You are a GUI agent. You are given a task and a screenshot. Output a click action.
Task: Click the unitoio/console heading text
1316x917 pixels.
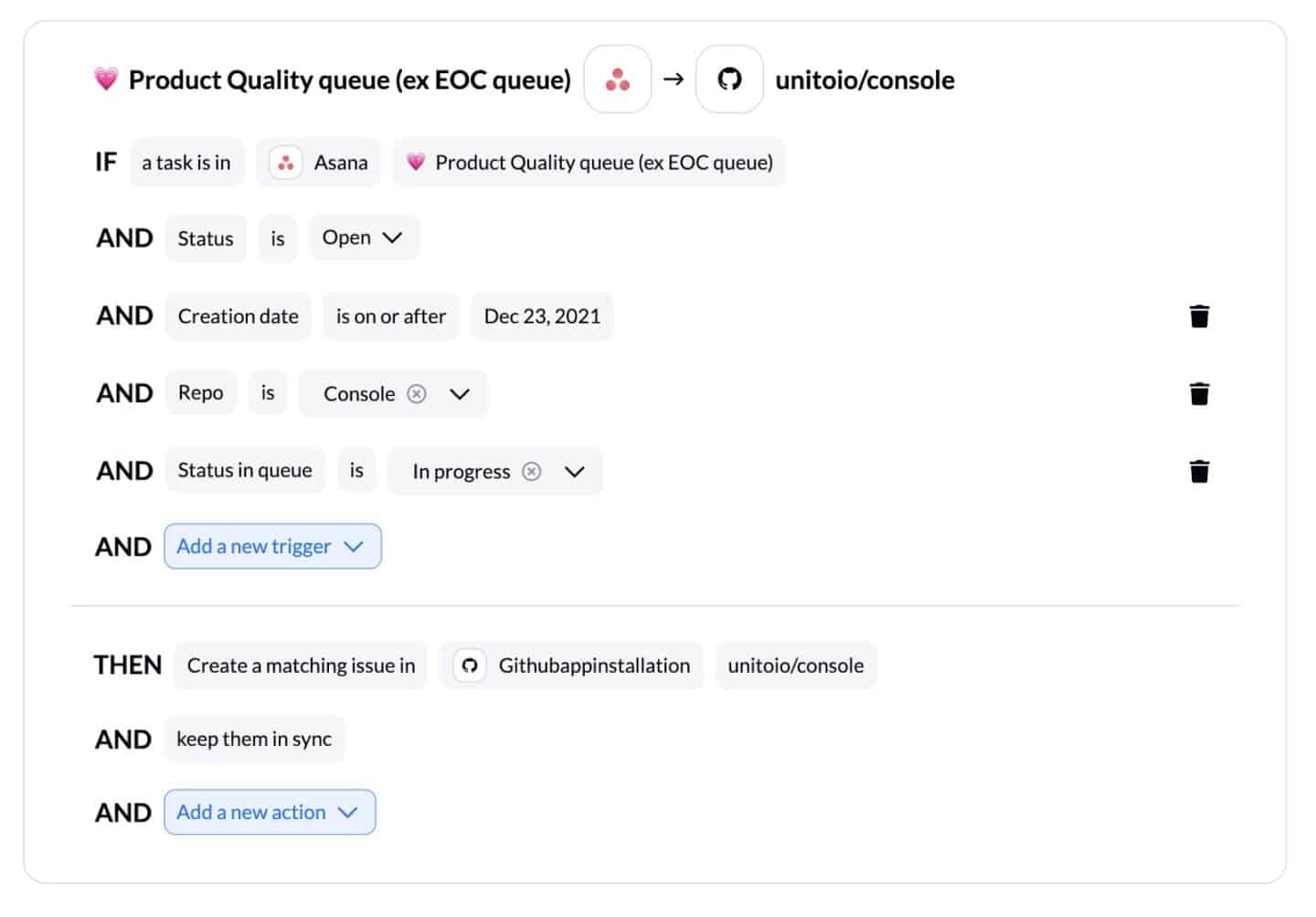865,80
